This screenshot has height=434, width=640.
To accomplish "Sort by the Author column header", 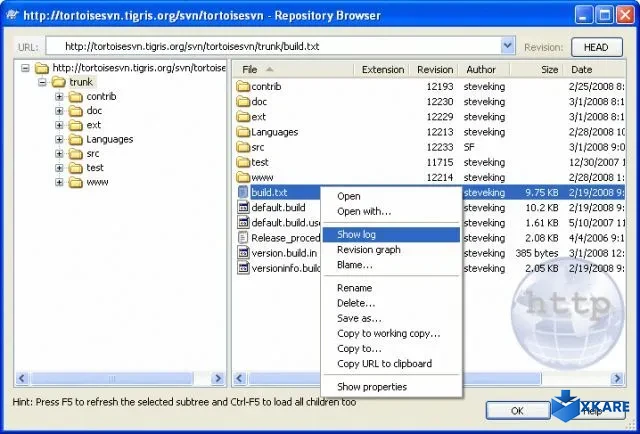I will tap(484, 69).
